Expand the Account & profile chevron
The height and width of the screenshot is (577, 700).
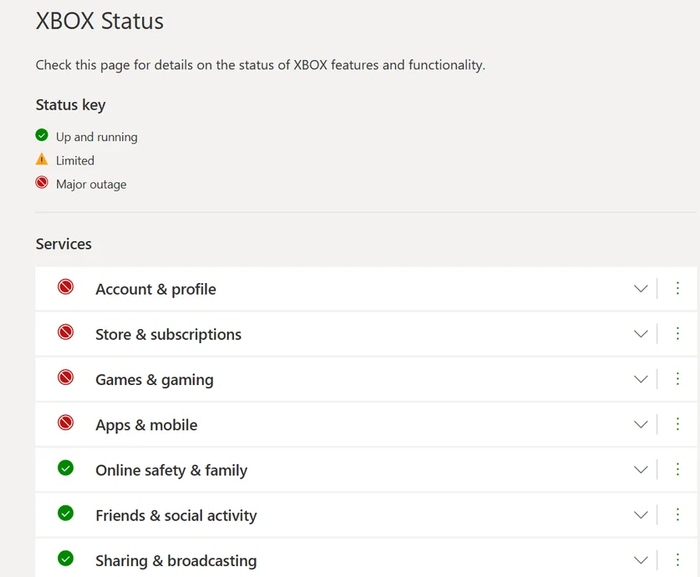pyautogui.click(x=641, y=288)
